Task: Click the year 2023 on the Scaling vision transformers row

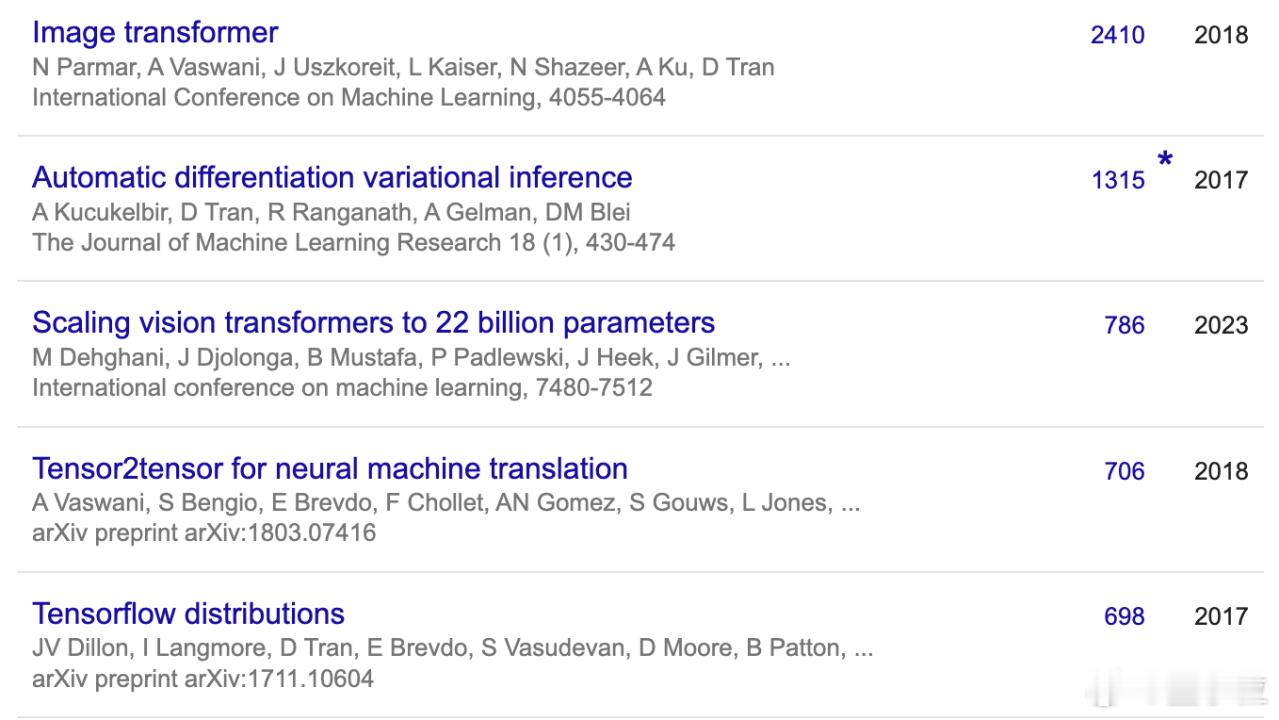Action: (x=1221, y=325)
